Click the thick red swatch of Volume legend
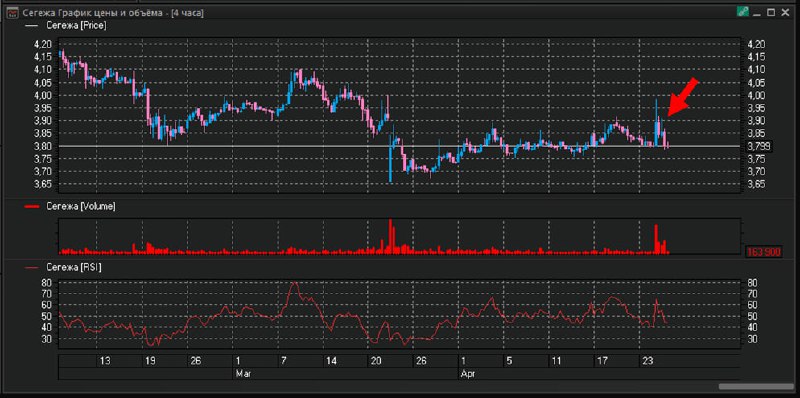Screen dimensions: 800x398 point(31,207)
